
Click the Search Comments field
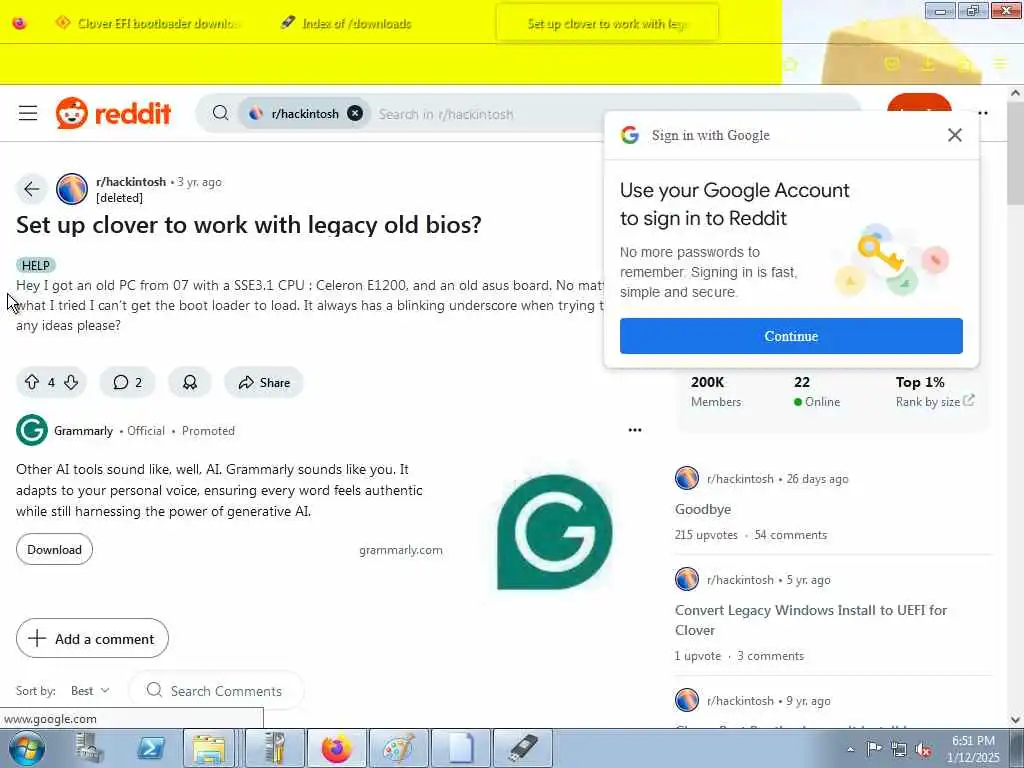click(x=217, y=690)
